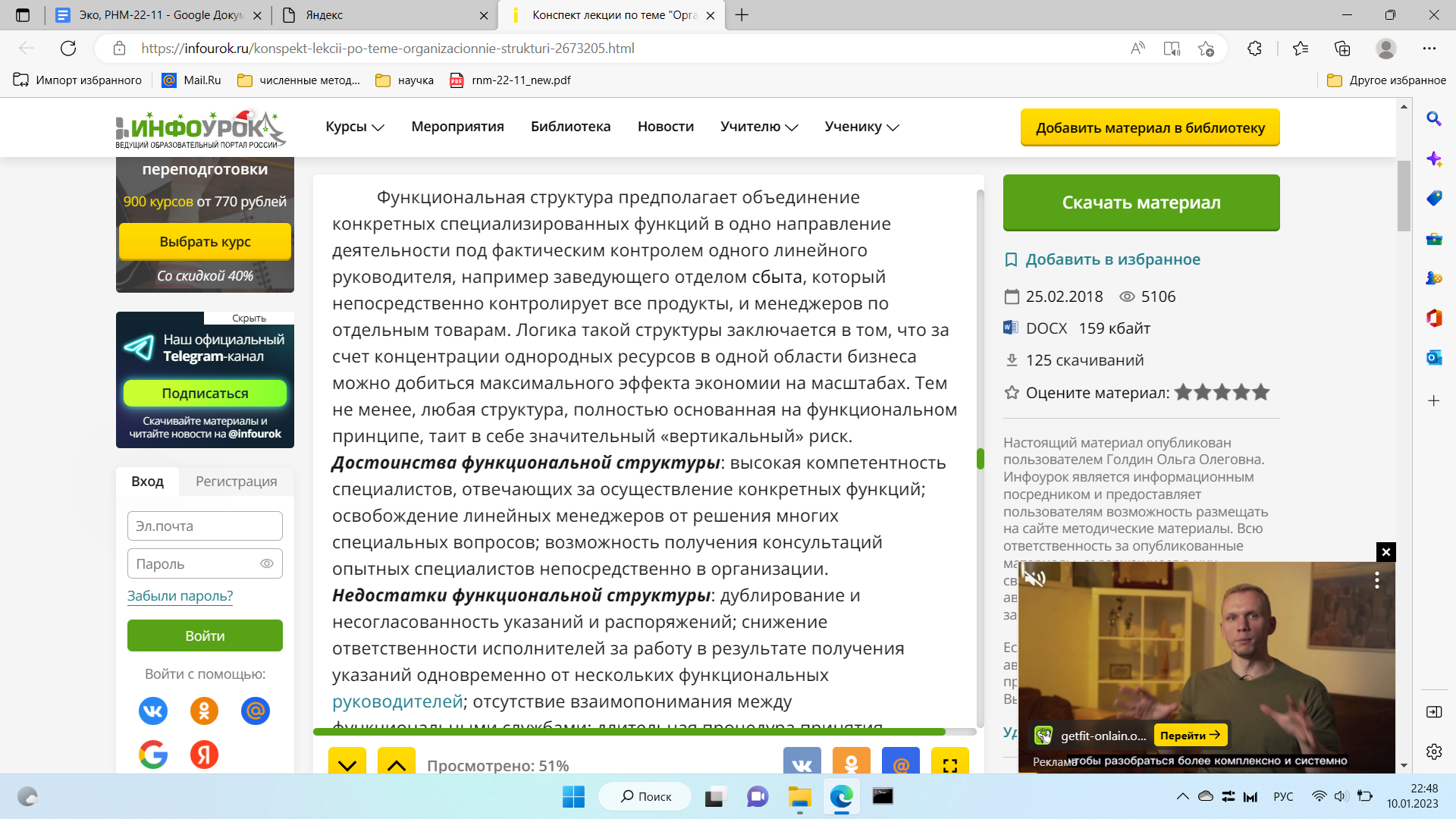Click the taskbar Поиск search box
This screenshot has height=819, width=1456.
(645, 796)
